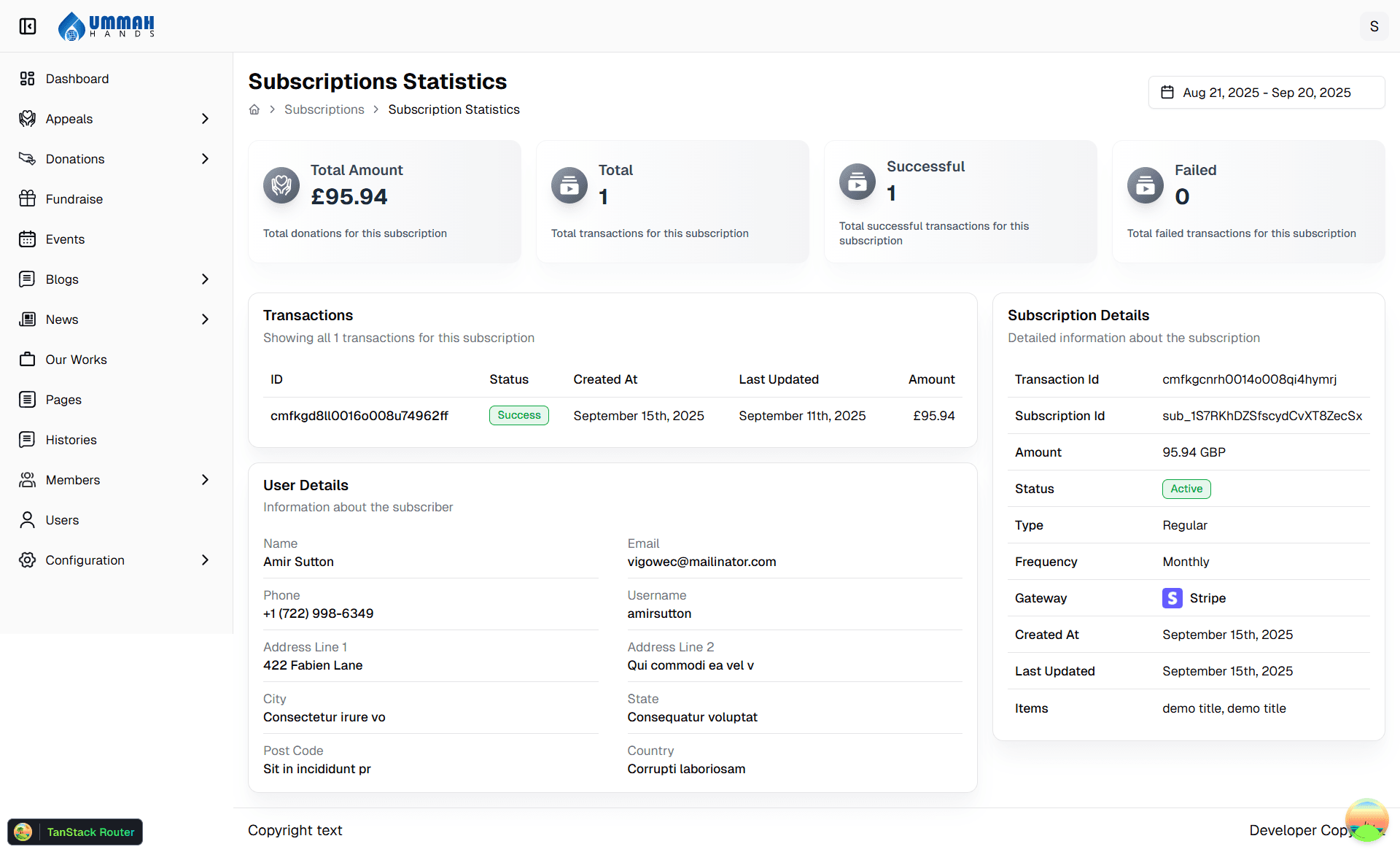Click the calendar icon in the date range picker
Image resolution: width=1400 pixels, height=852 pixels.
click(1167, 93)
